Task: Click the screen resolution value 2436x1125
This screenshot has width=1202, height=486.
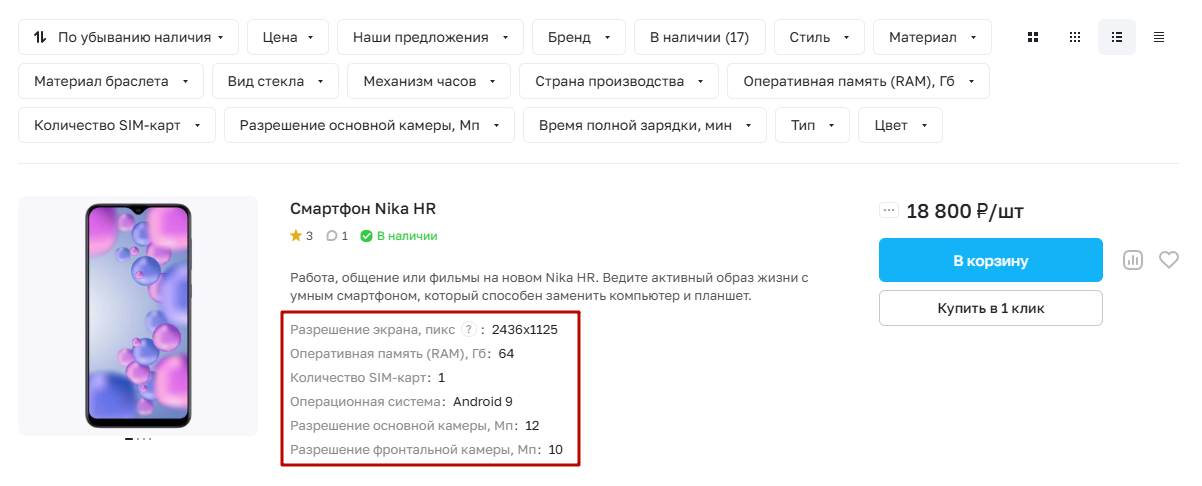Action: coord(525,330)
